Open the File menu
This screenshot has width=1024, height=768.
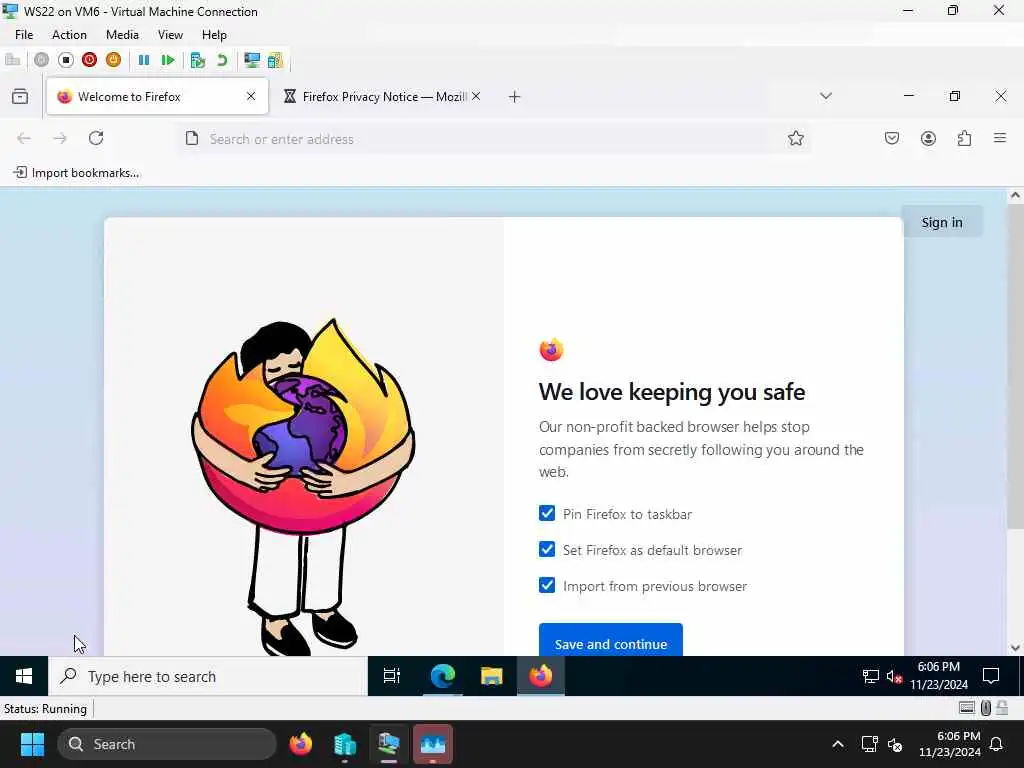pos(24,35)
